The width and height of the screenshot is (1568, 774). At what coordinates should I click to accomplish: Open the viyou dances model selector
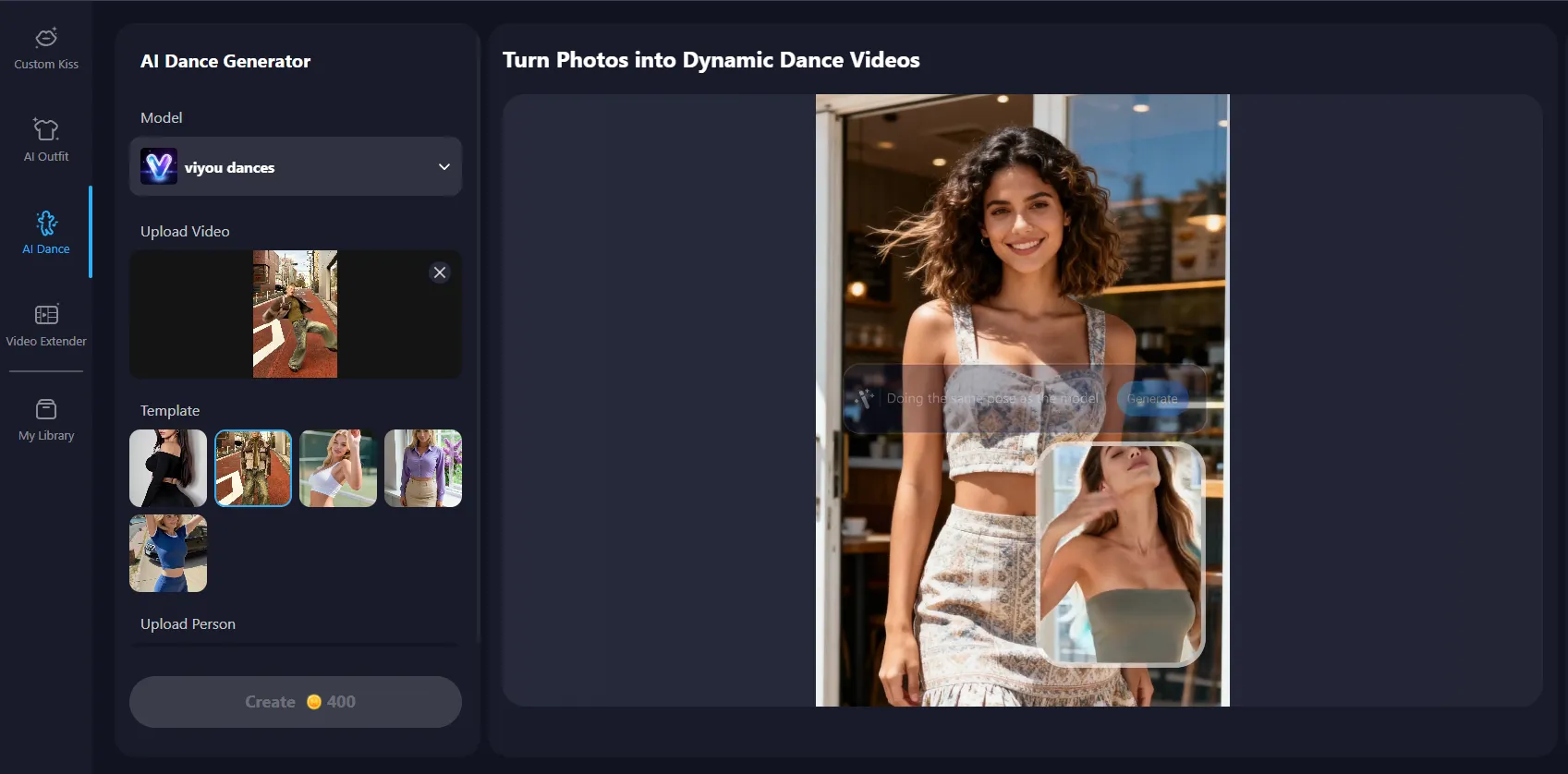[296, 167]
